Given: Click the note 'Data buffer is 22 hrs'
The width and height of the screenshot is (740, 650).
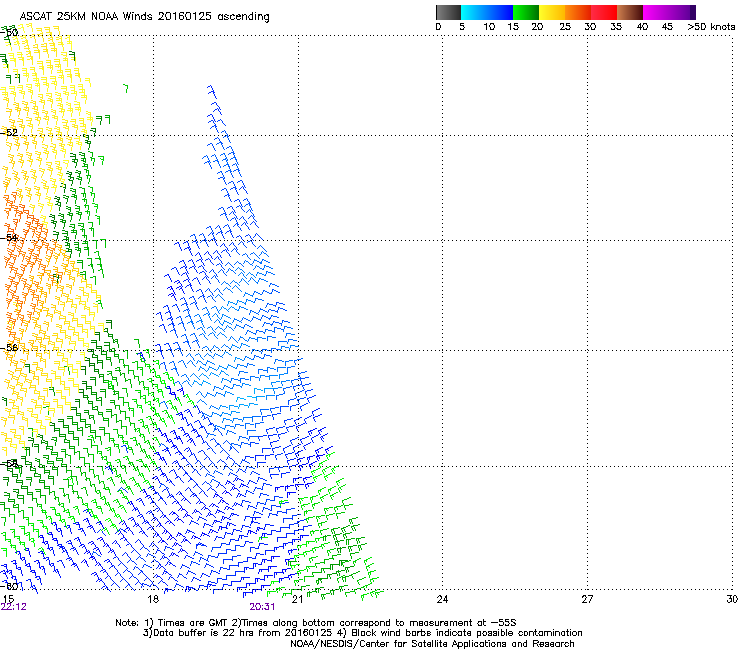Looking at the screenshot, I should [205, 633].
